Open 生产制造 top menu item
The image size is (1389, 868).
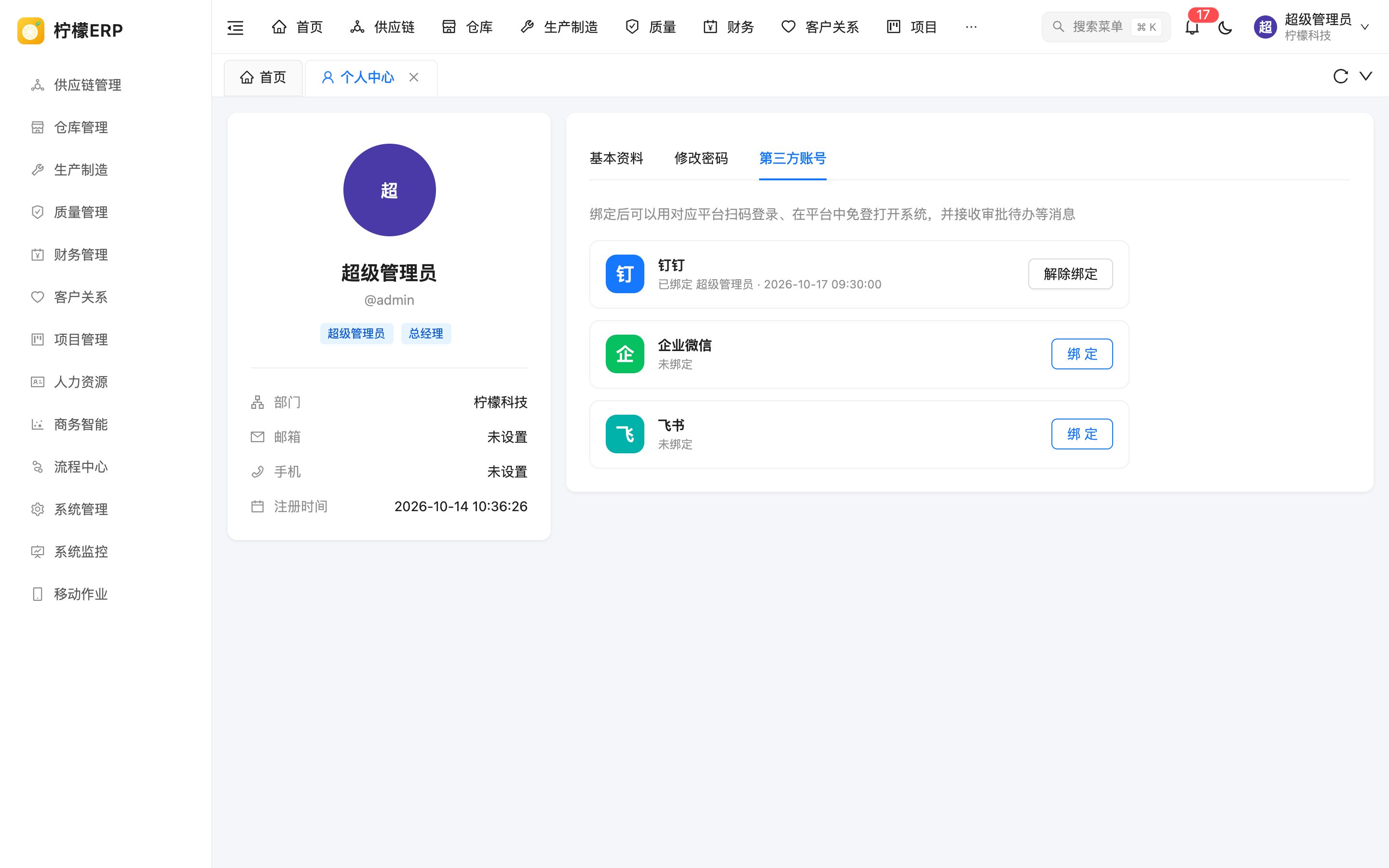[x=559, y=27]
